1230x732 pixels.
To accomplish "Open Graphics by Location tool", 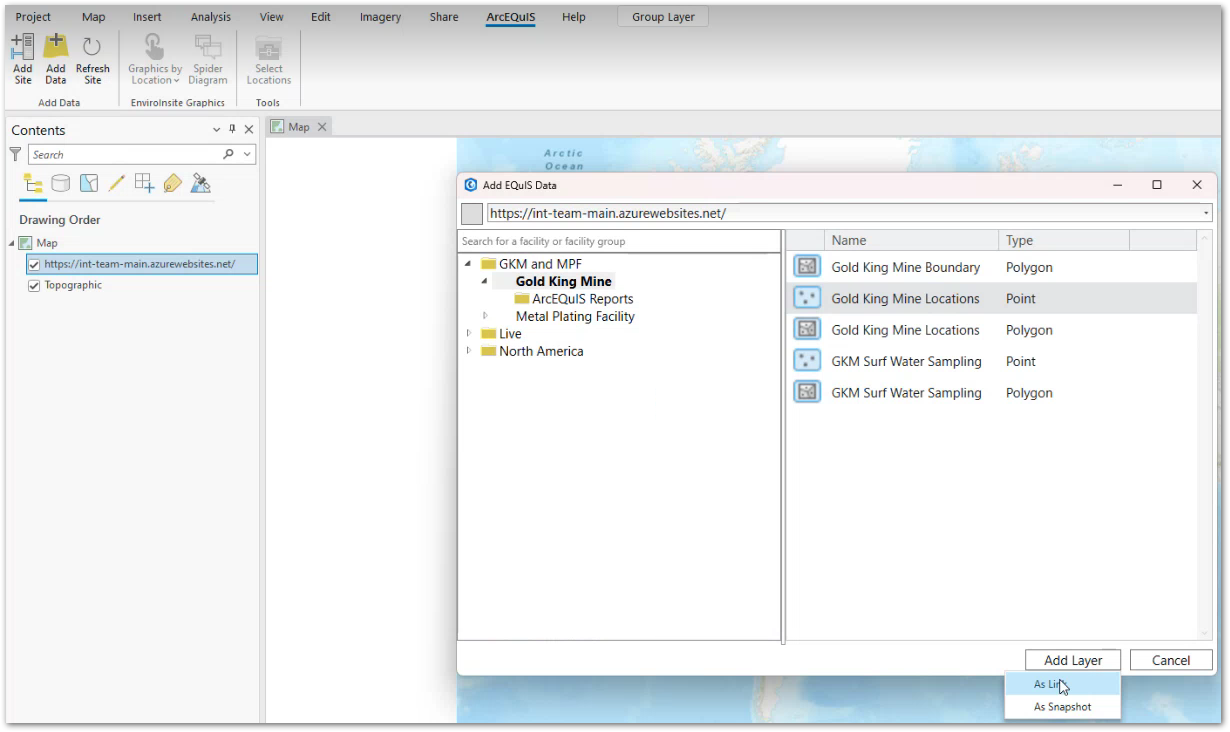I will (x=155, y=59).
